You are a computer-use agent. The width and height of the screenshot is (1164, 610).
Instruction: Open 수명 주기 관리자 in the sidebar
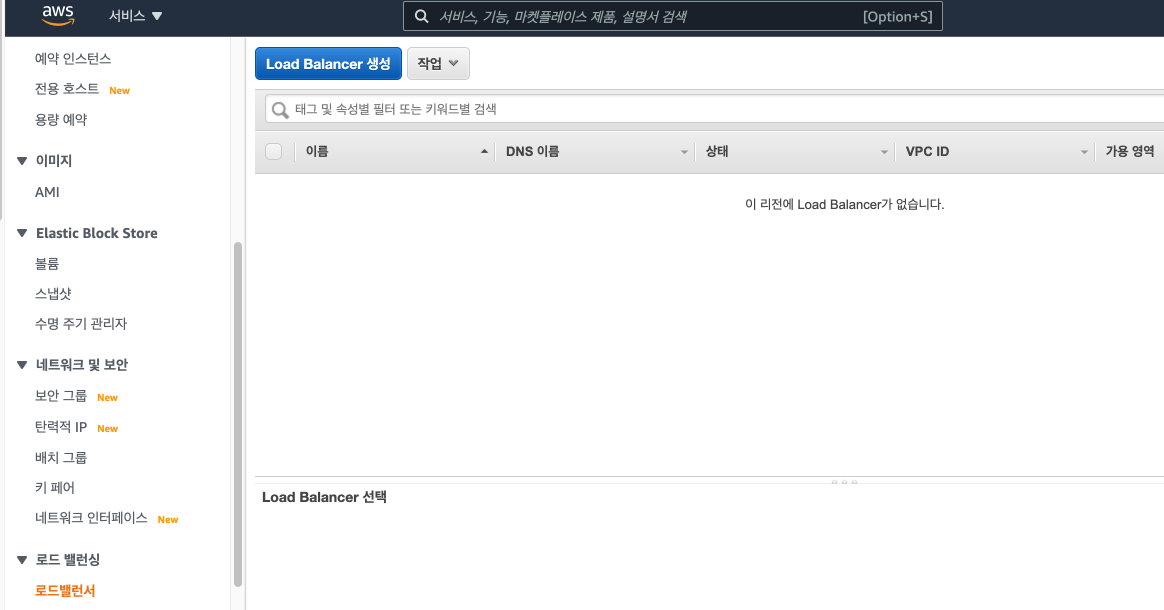point(81,324)
